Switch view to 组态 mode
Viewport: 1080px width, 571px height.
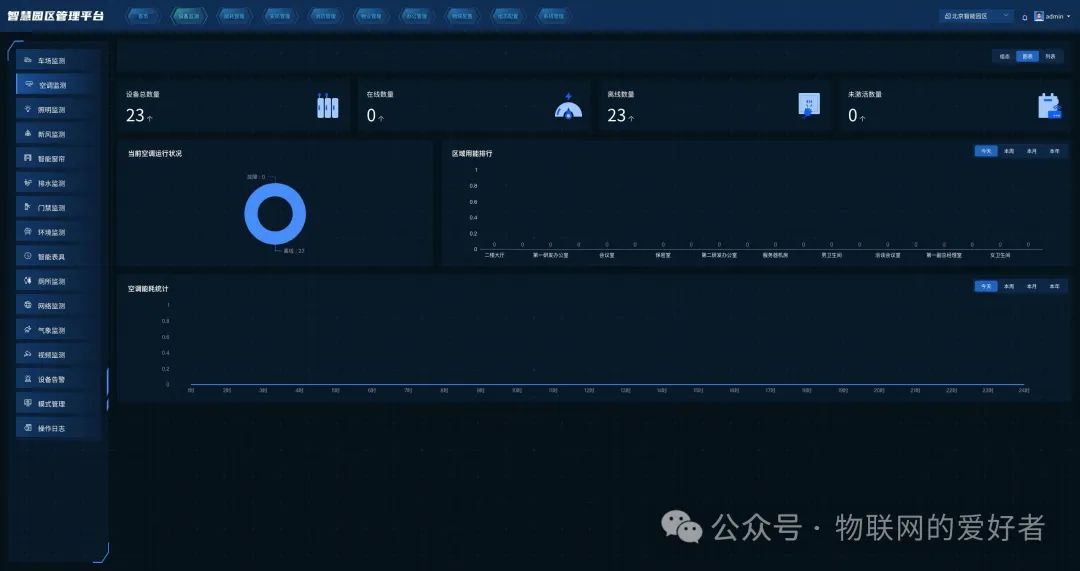1004,56
